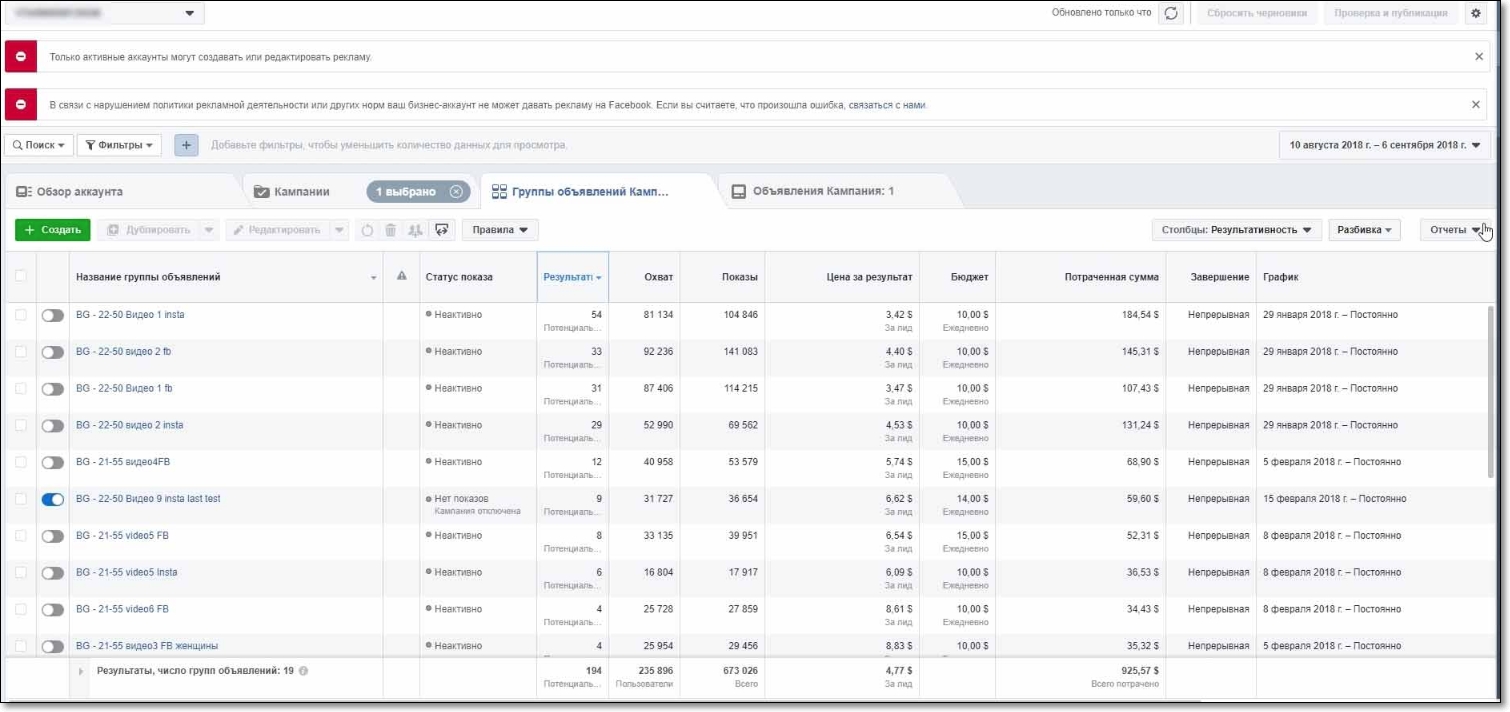Open the settings gear in the top-right corner
1510x712 pixels.
(x=1476, y=13)
